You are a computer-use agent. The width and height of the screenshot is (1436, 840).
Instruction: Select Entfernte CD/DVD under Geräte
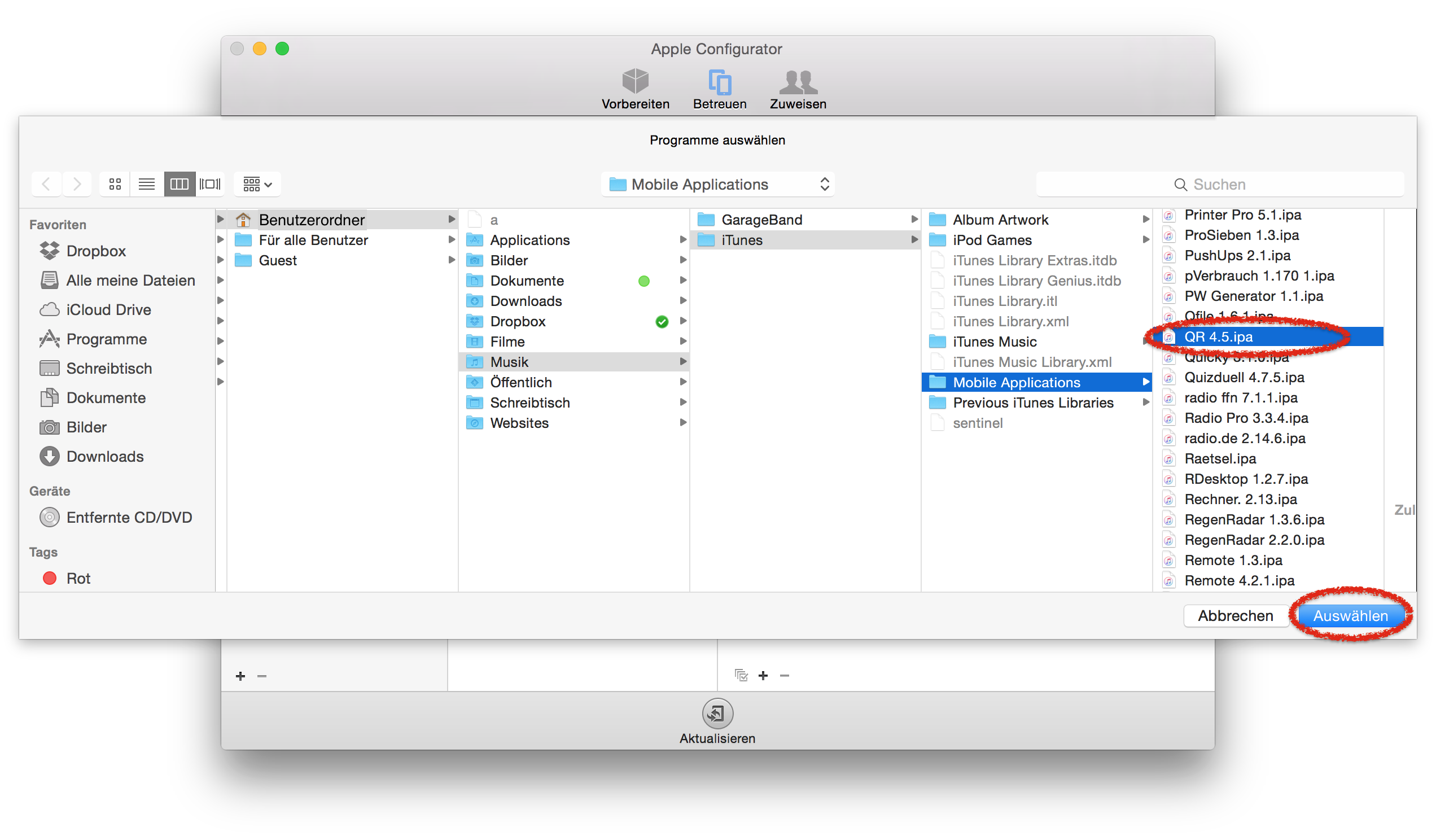click(116, 518)
